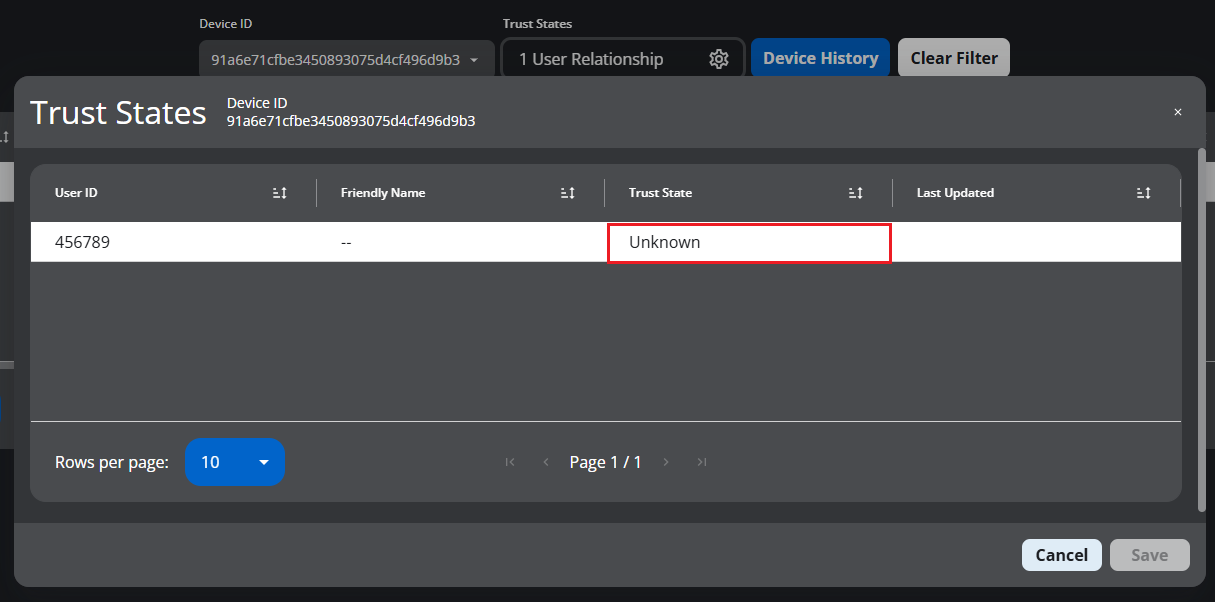Click the Page 1 / 1 indicator
The image size is (1215, 602).
click(606, 462)
